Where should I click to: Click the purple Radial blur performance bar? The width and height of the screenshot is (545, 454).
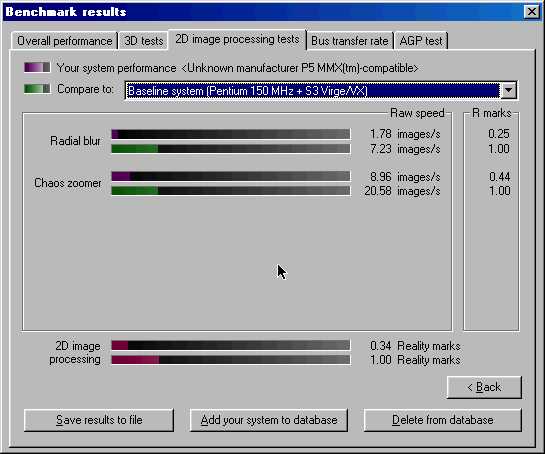231,134
